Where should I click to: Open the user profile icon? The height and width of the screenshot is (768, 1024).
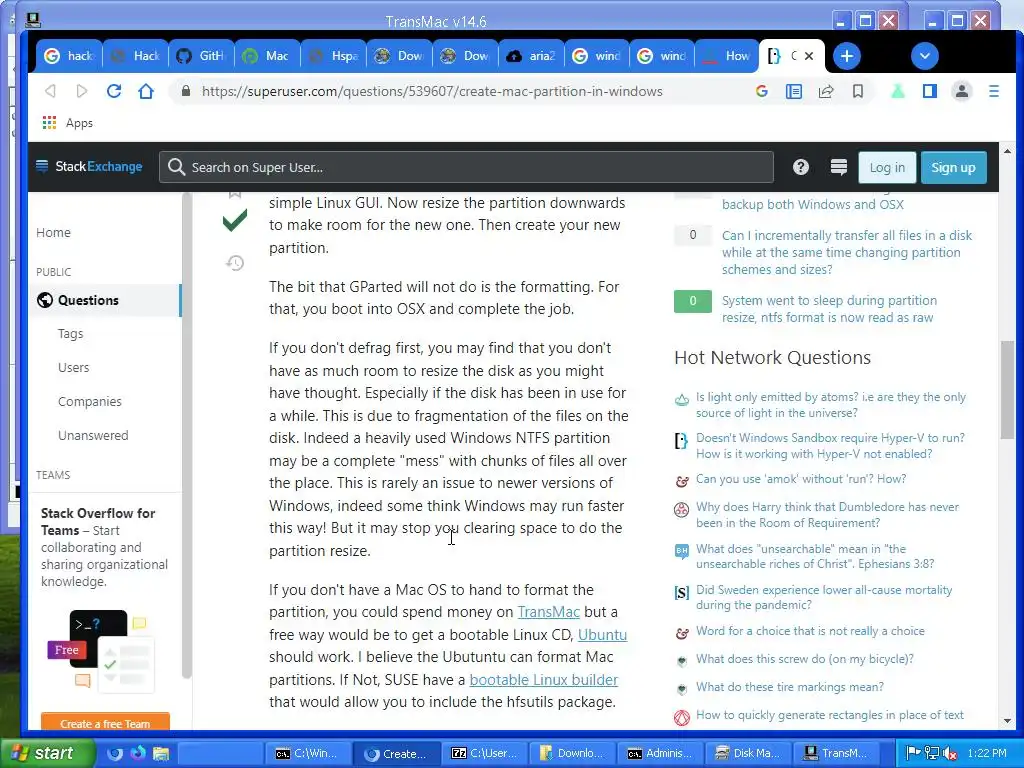(x=962, y=91)
